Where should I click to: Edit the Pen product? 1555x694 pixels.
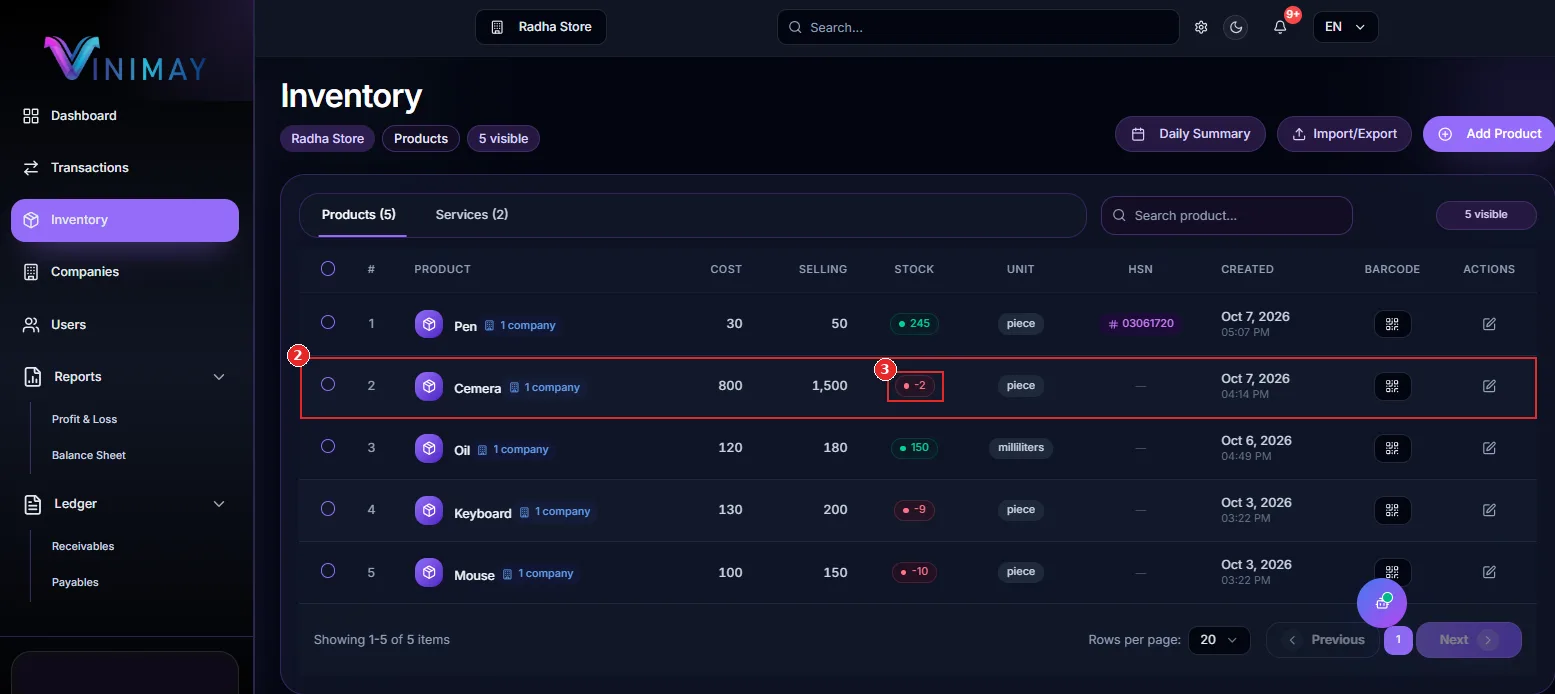coord(1489,324)
